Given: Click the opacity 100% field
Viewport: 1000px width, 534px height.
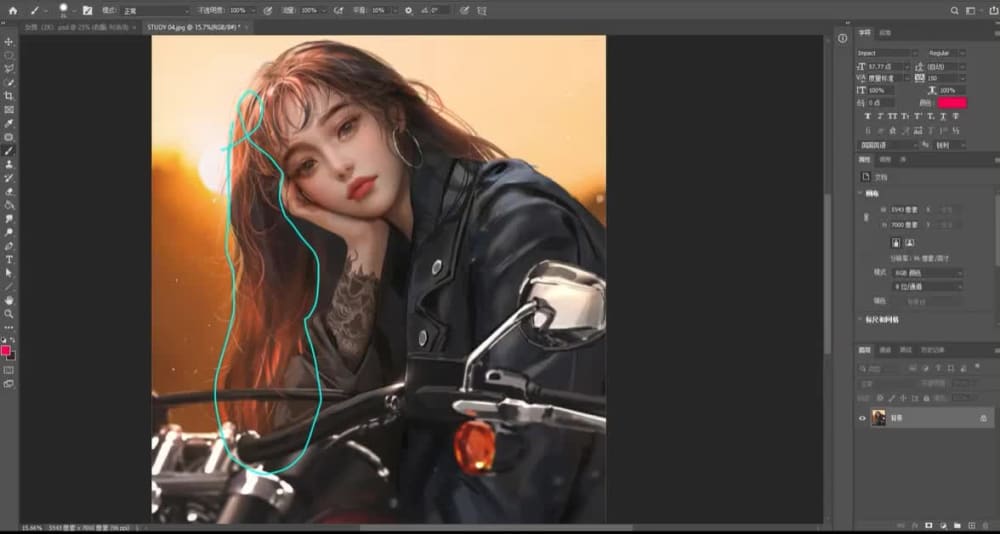Looking at the screenshot, I should click(238, 11).
